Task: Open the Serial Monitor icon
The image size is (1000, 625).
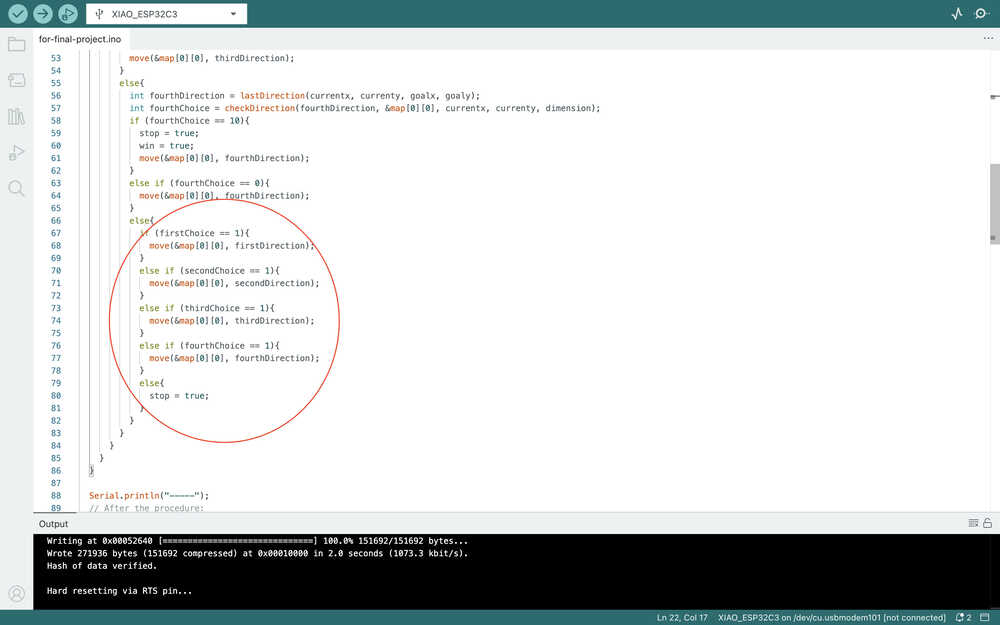Action: click(x=982, y=13)
